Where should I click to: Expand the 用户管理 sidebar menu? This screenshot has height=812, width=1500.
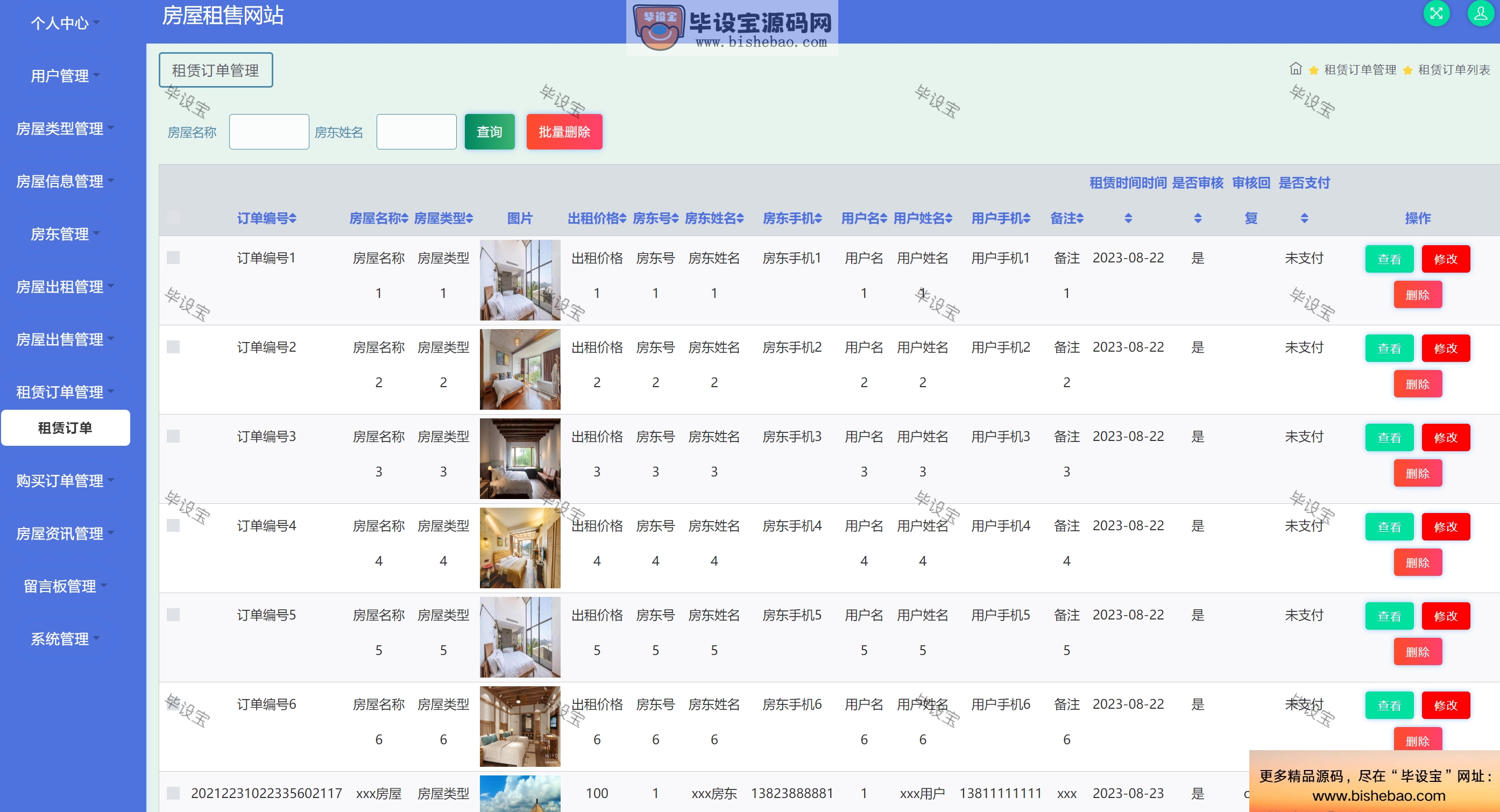click(x=65, y=76)
